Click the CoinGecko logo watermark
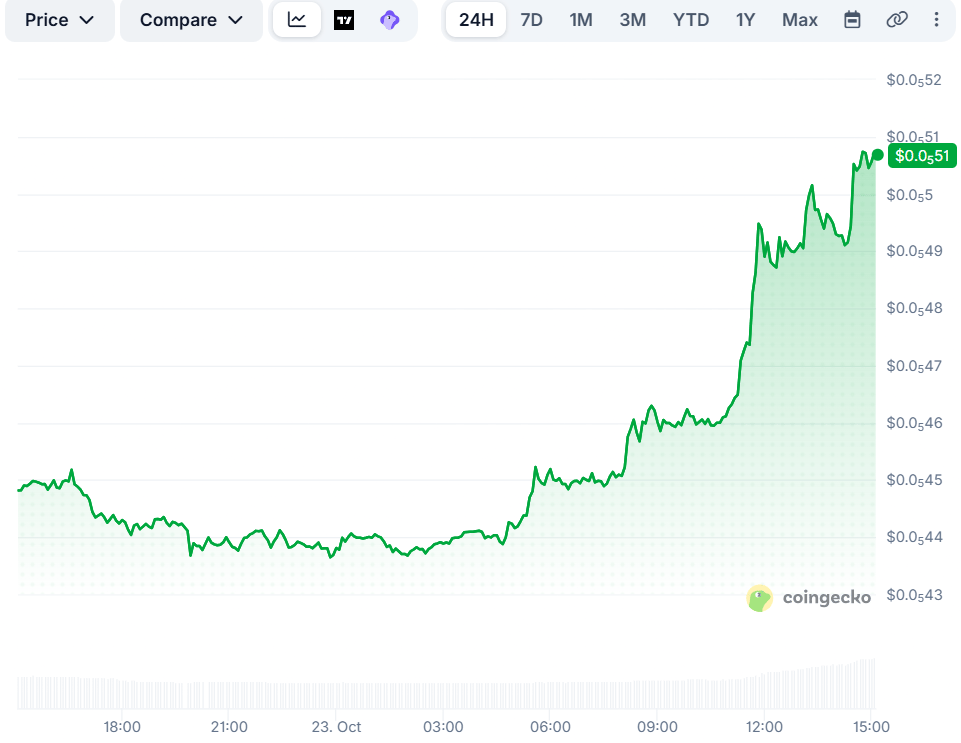Screen dimensions: 961x743 click(808, 598)
